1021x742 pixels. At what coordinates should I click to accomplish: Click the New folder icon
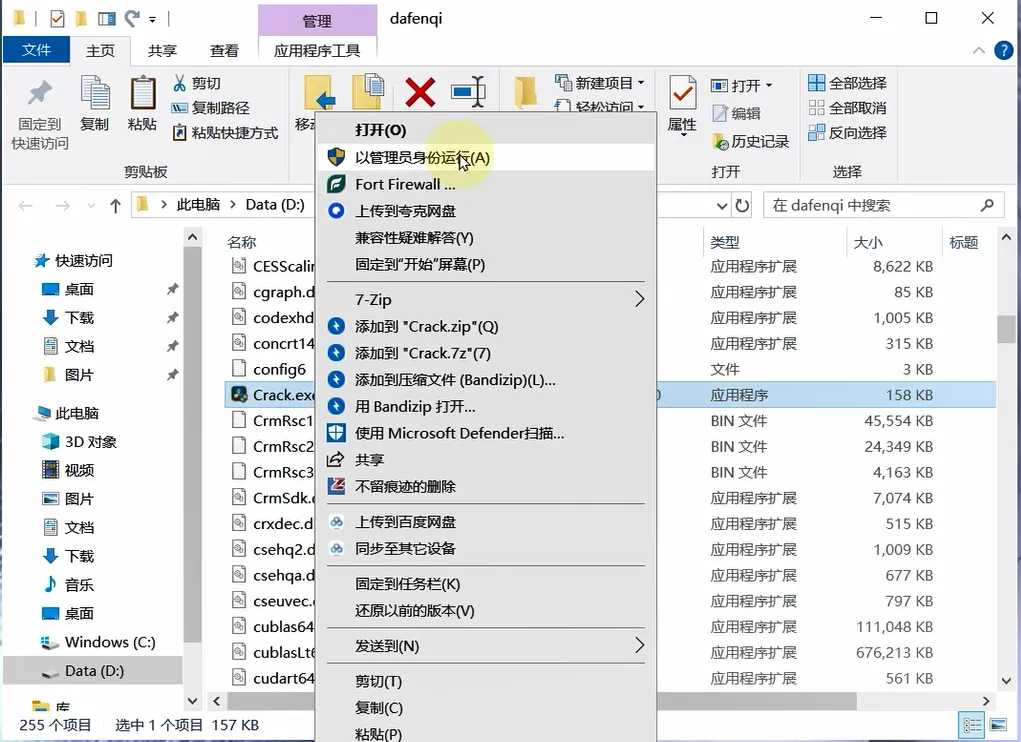tap(525, 92)
